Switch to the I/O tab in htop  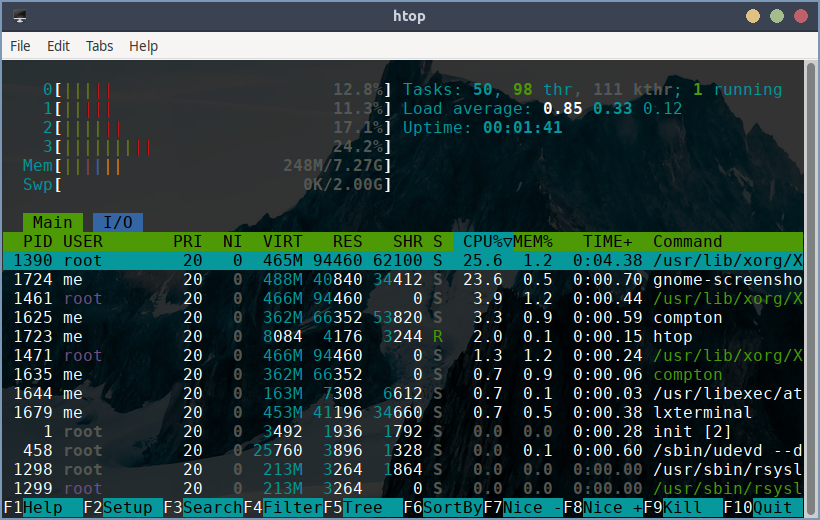(x=118, y=222)
